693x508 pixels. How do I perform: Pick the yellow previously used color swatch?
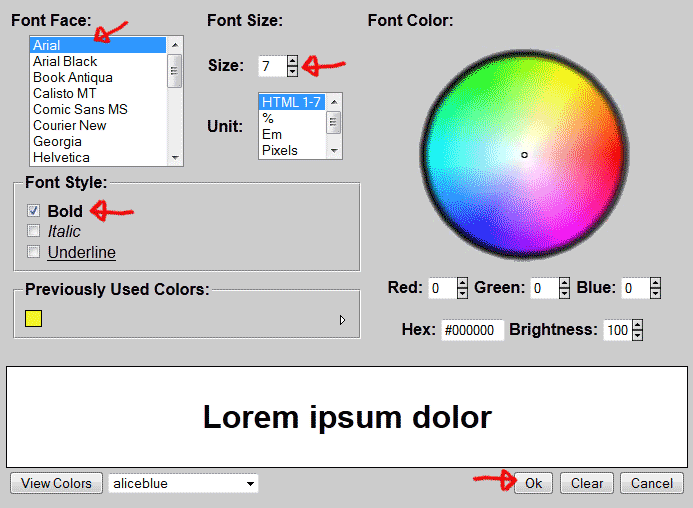[x=33, y=319]
